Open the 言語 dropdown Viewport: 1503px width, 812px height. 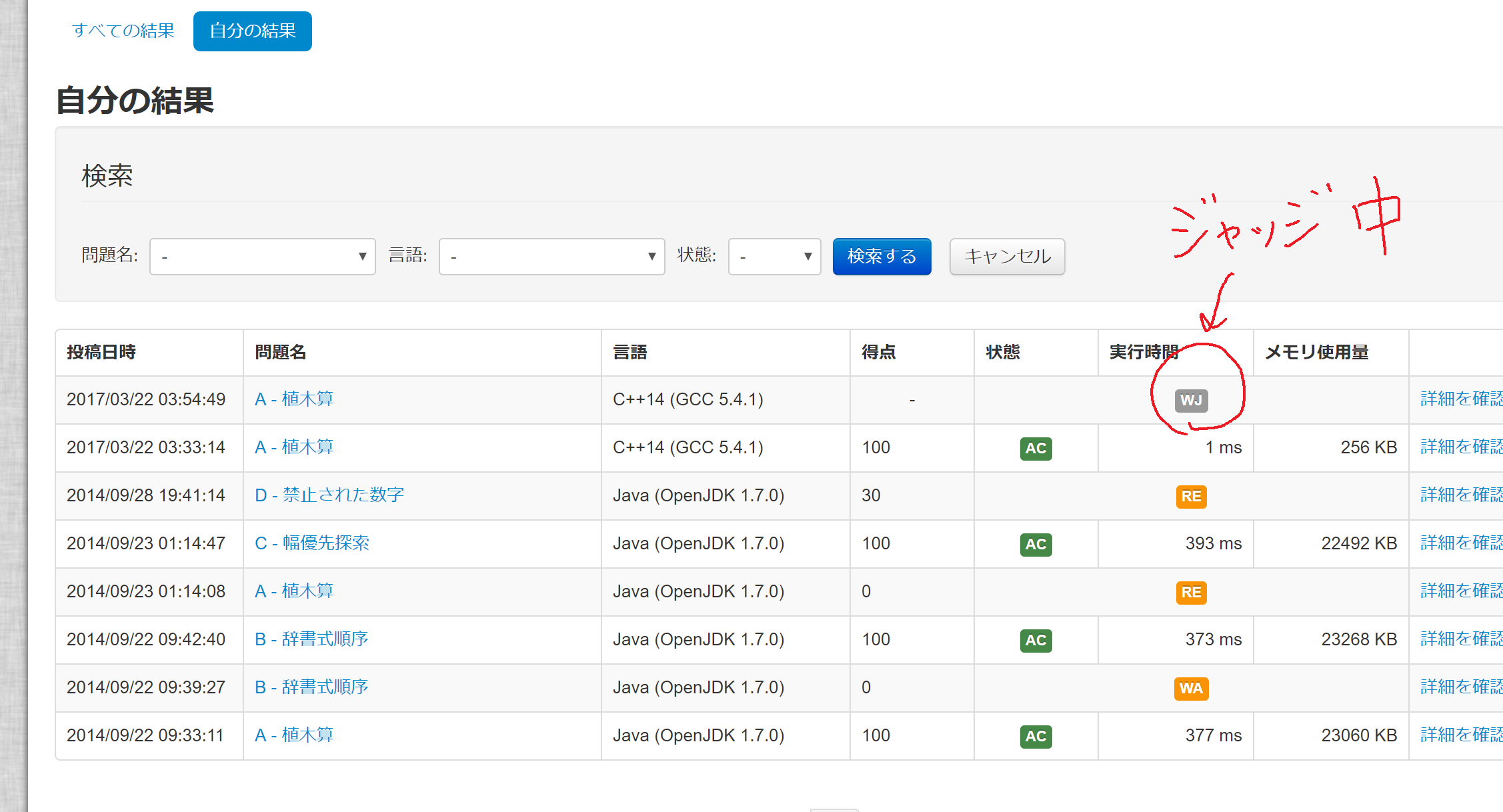pos(552,257)
